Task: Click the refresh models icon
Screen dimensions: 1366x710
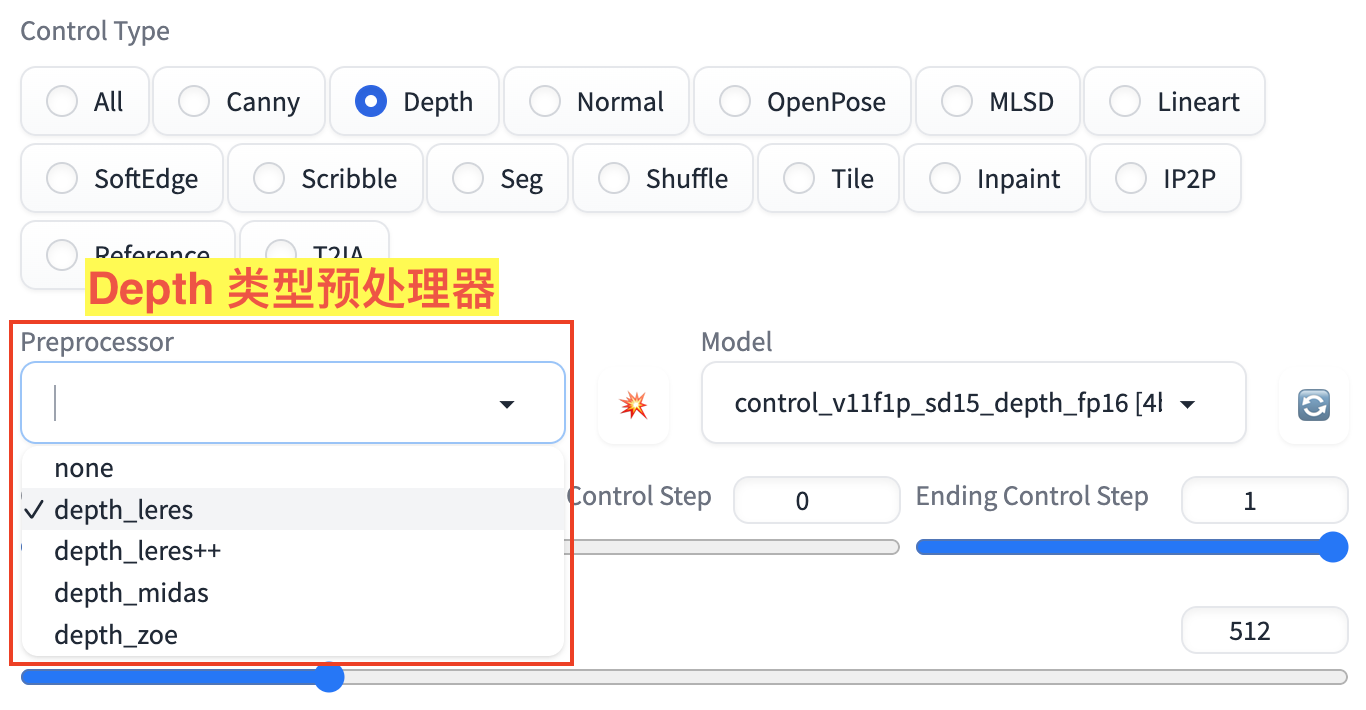Action: tap(1313, 404)
